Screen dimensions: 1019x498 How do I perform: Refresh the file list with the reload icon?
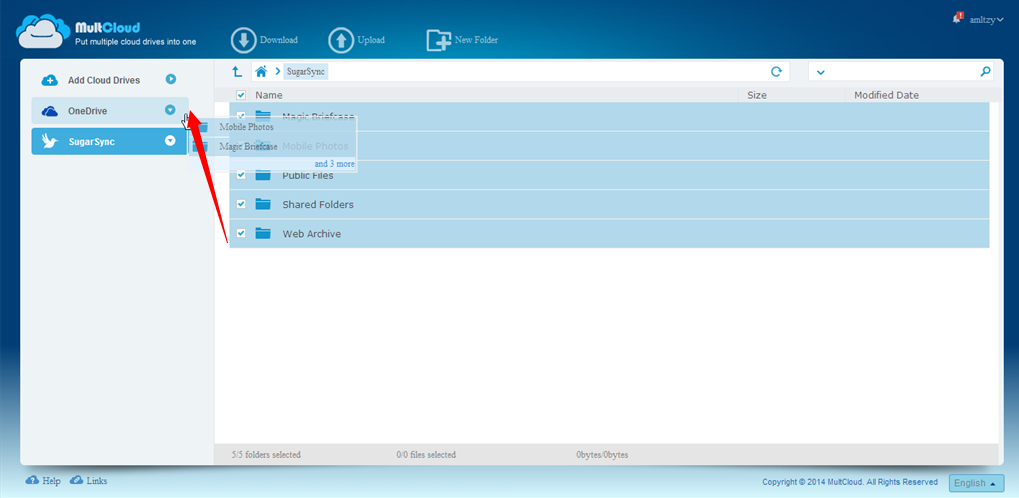pyautogui.click(x=776, y=72)
